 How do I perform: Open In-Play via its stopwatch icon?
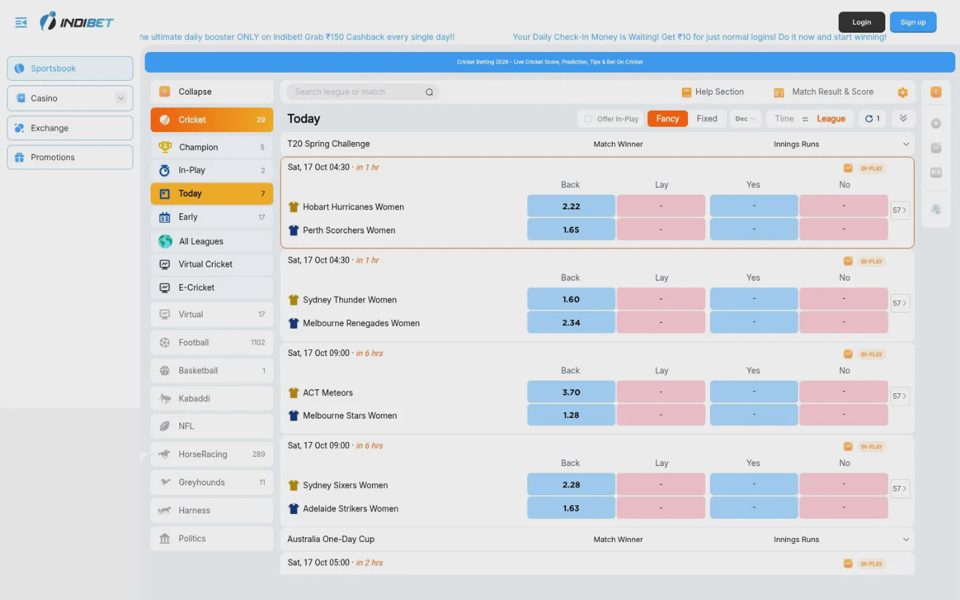(x=164, y=170)
